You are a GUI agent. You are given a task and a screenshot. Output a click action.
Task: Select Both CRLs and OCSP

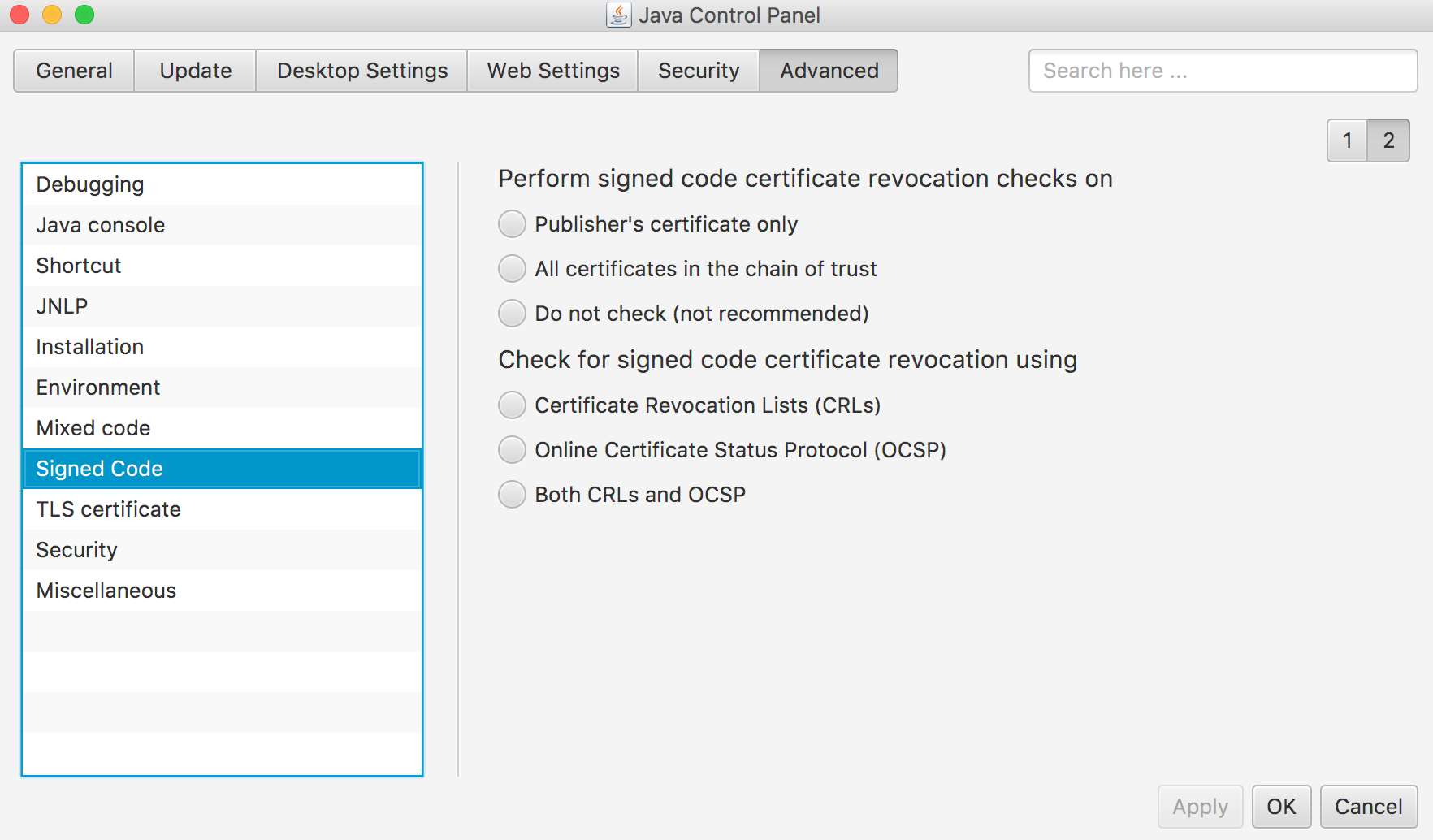512,495
